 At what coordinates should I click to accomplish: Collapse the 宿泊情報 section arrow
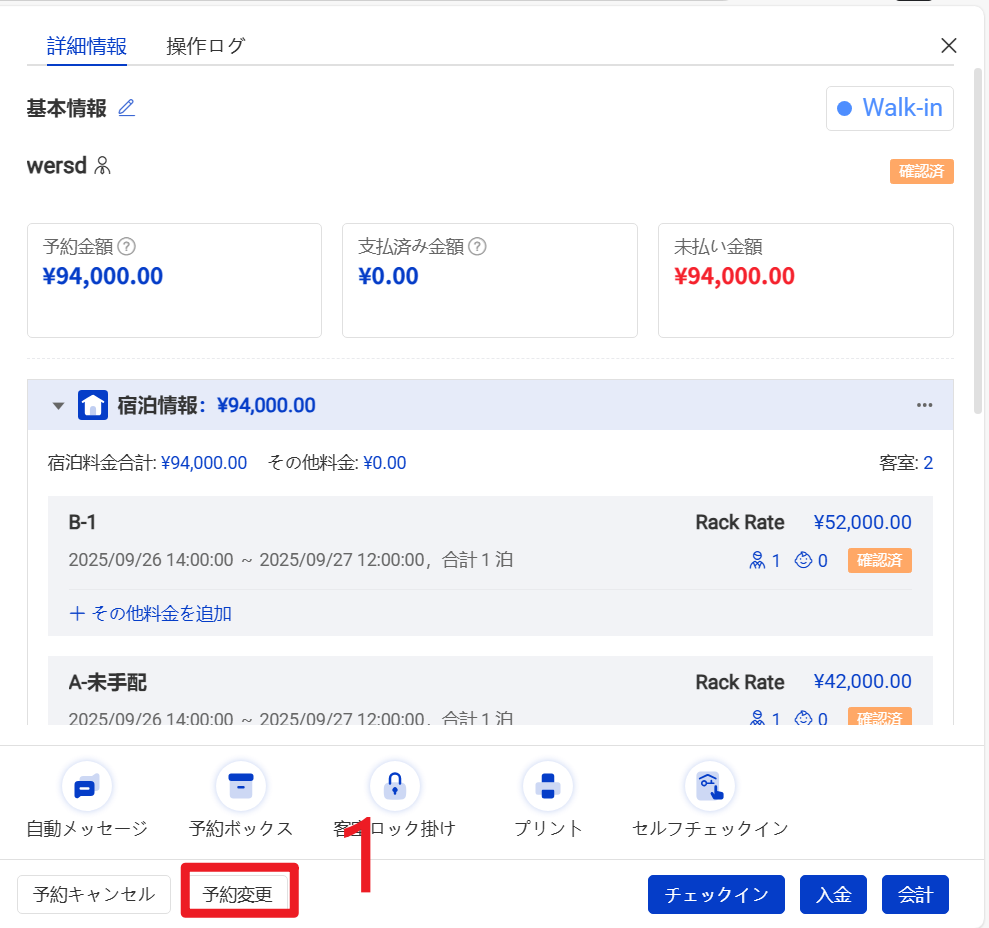(58, 406)
